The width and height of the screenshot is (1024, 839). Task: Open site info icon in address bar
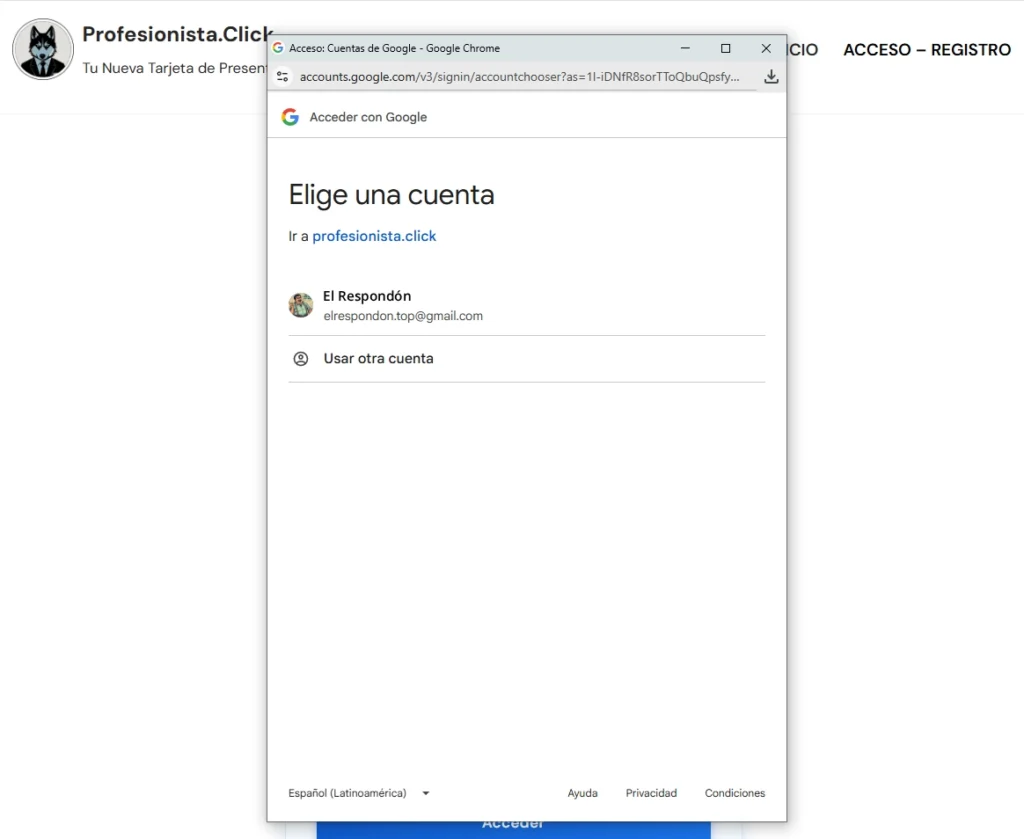tap(283, 77)
